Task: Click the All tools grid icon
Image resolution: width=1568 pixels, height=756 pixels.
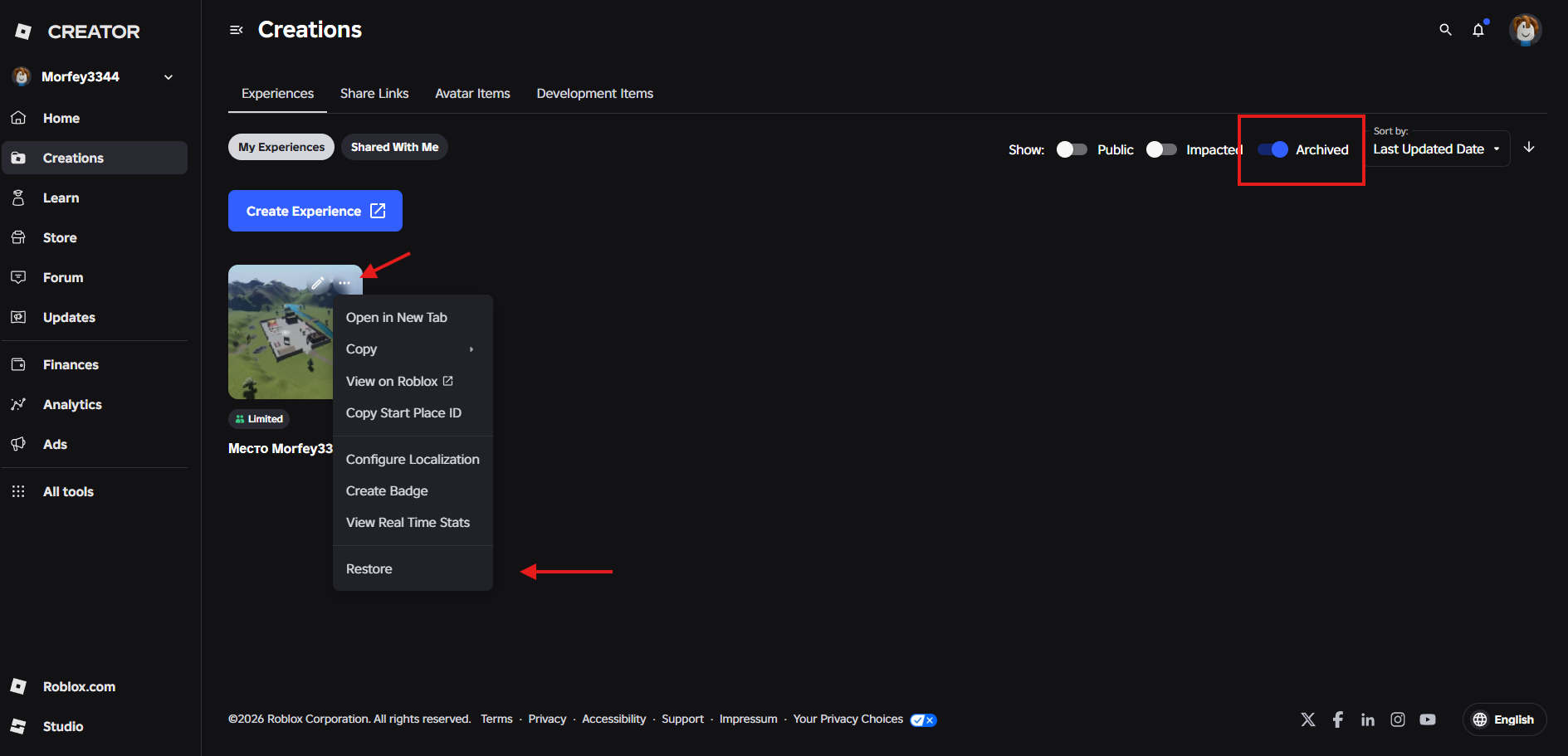Action: pyautogui.click(x=18, y=491)
